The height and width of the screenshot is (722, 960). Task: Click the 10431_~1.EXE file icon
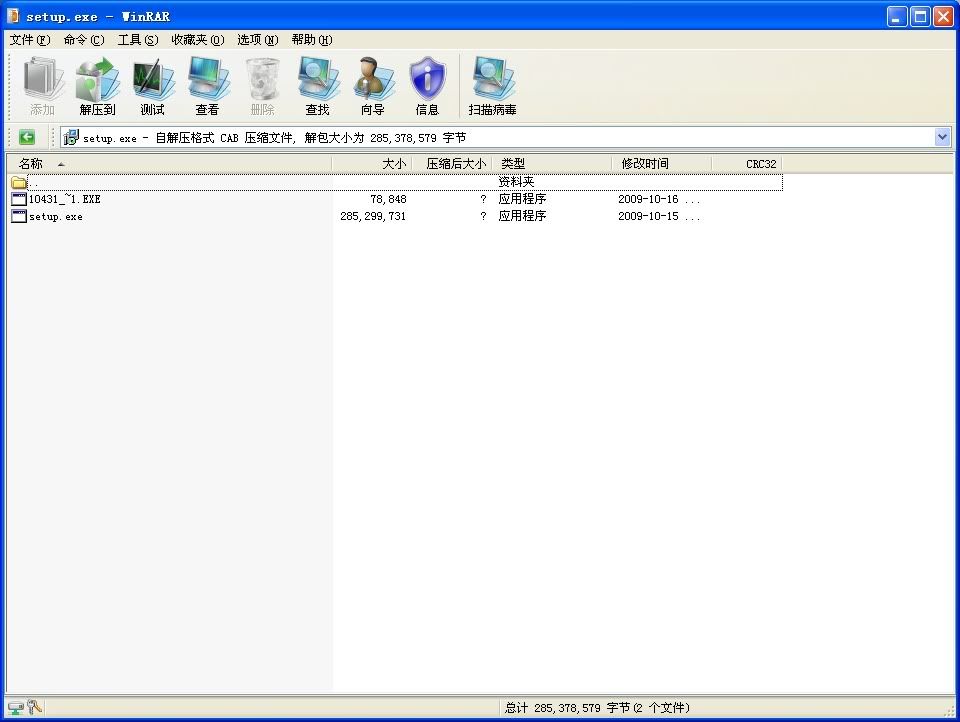[x=19, y=199]
